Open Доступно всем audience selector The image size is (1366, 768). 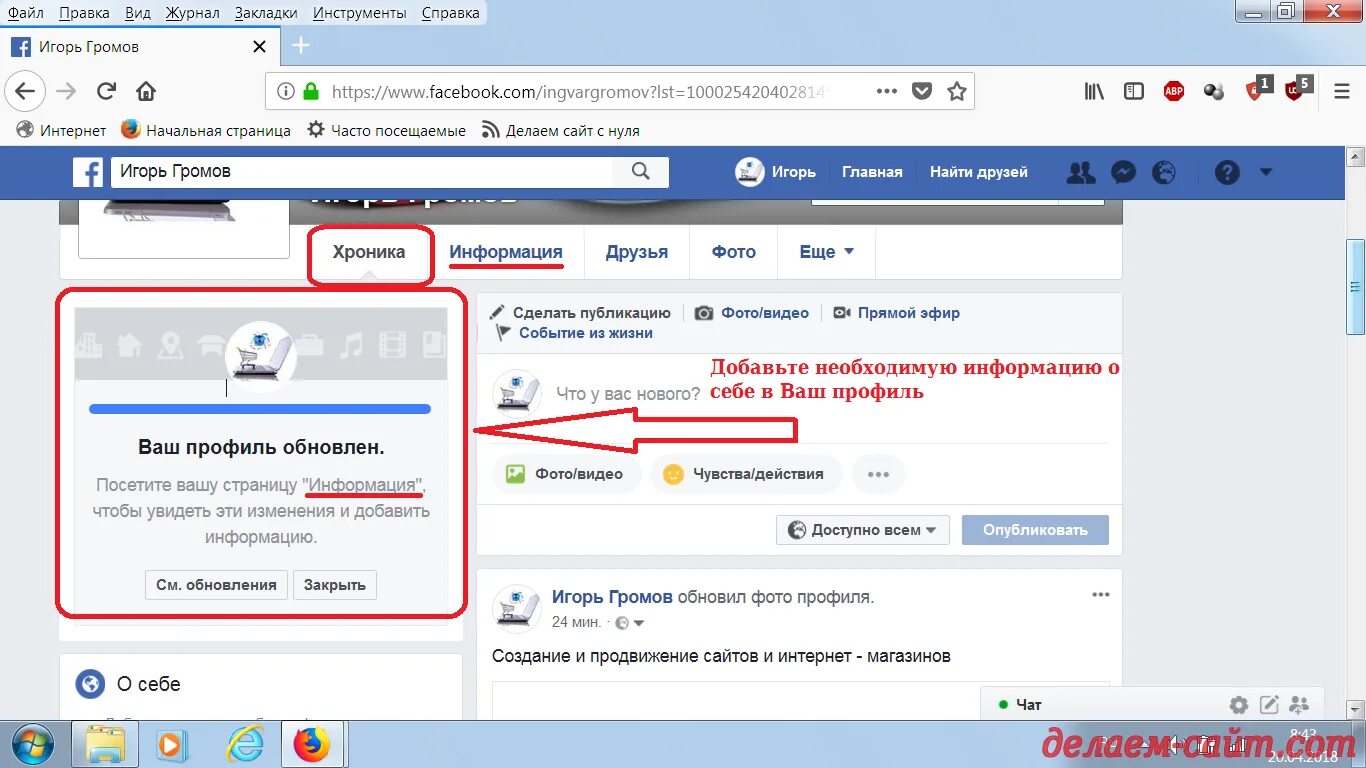tap(863, 530)
